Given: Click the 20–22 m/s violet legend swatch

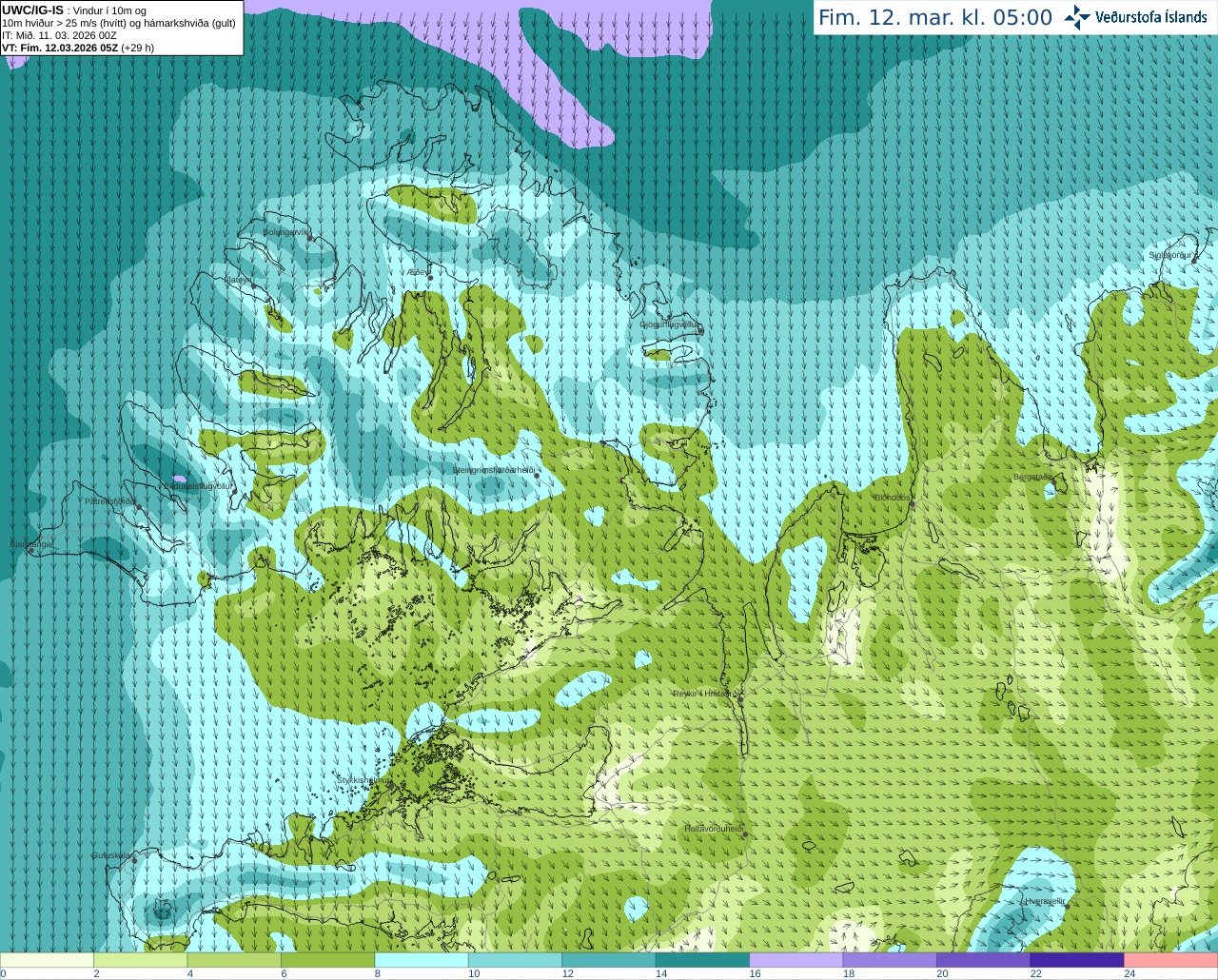Looking at the screenshot, I should (x=984, y=960).
